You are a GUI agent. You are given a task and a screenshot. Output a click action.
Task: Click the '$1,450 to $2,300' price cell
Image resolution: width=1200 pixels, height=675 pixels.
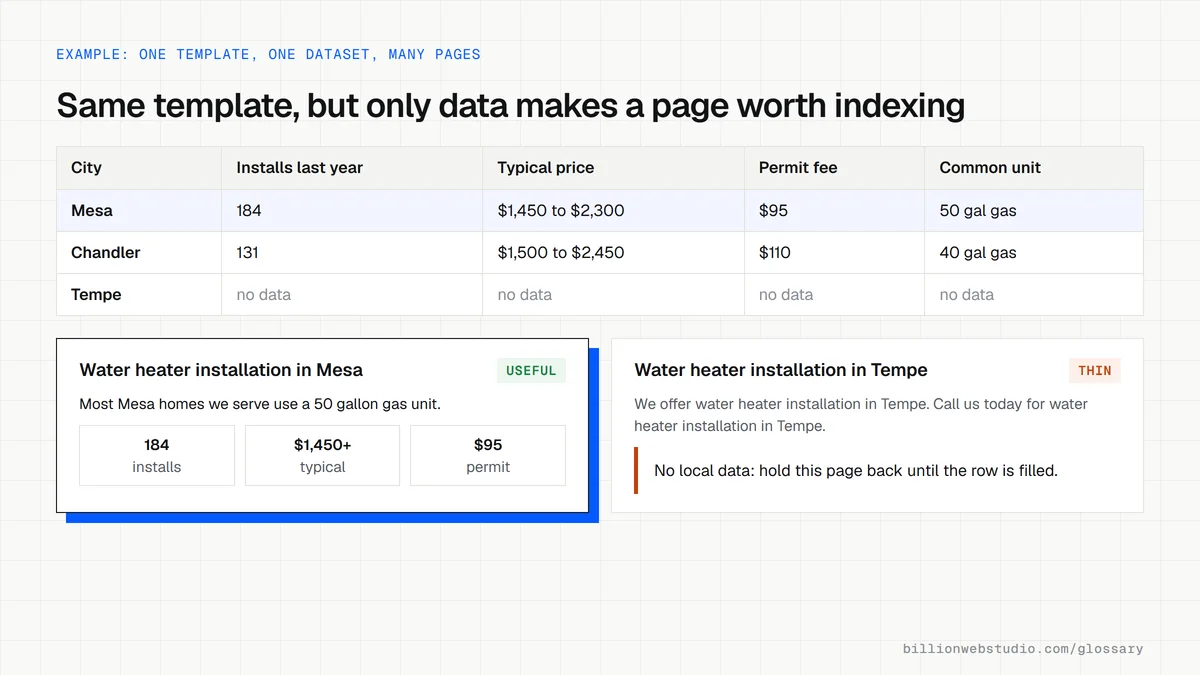coord(613,211)
